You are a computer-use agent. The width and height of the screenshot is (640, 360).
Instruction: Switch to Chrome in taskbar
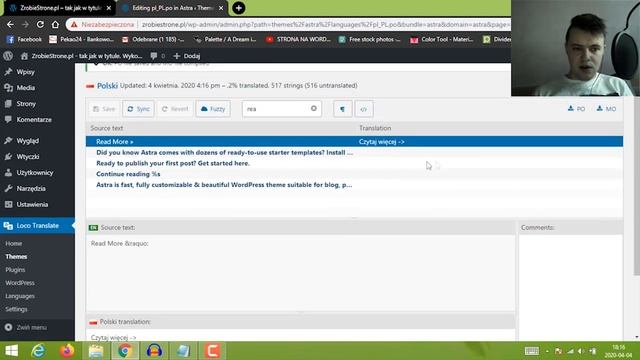point(125,351)
